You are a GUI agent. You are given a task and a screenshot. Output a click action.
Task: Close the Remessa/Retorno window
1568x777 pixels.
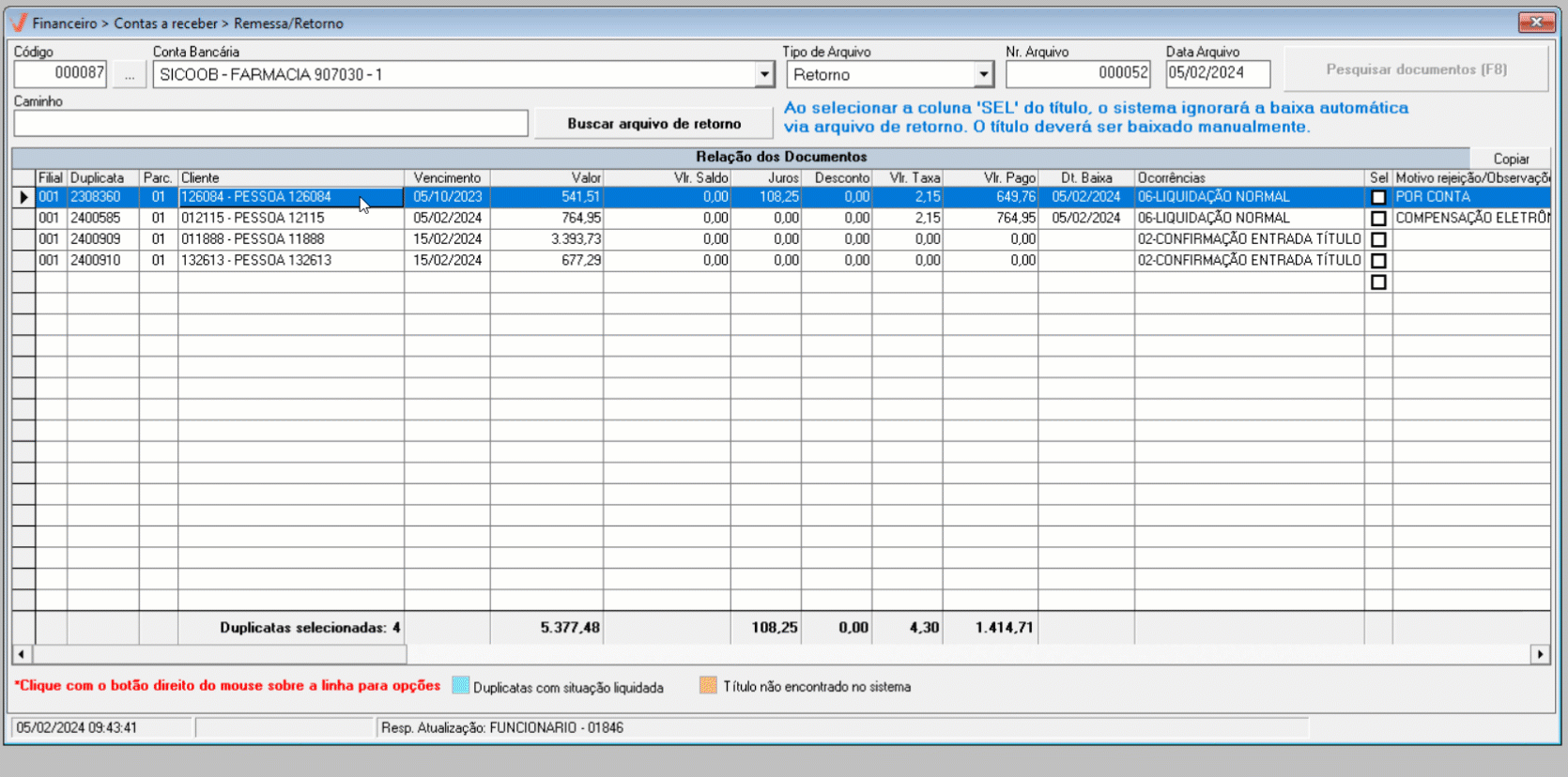(x=1536, y=22)
